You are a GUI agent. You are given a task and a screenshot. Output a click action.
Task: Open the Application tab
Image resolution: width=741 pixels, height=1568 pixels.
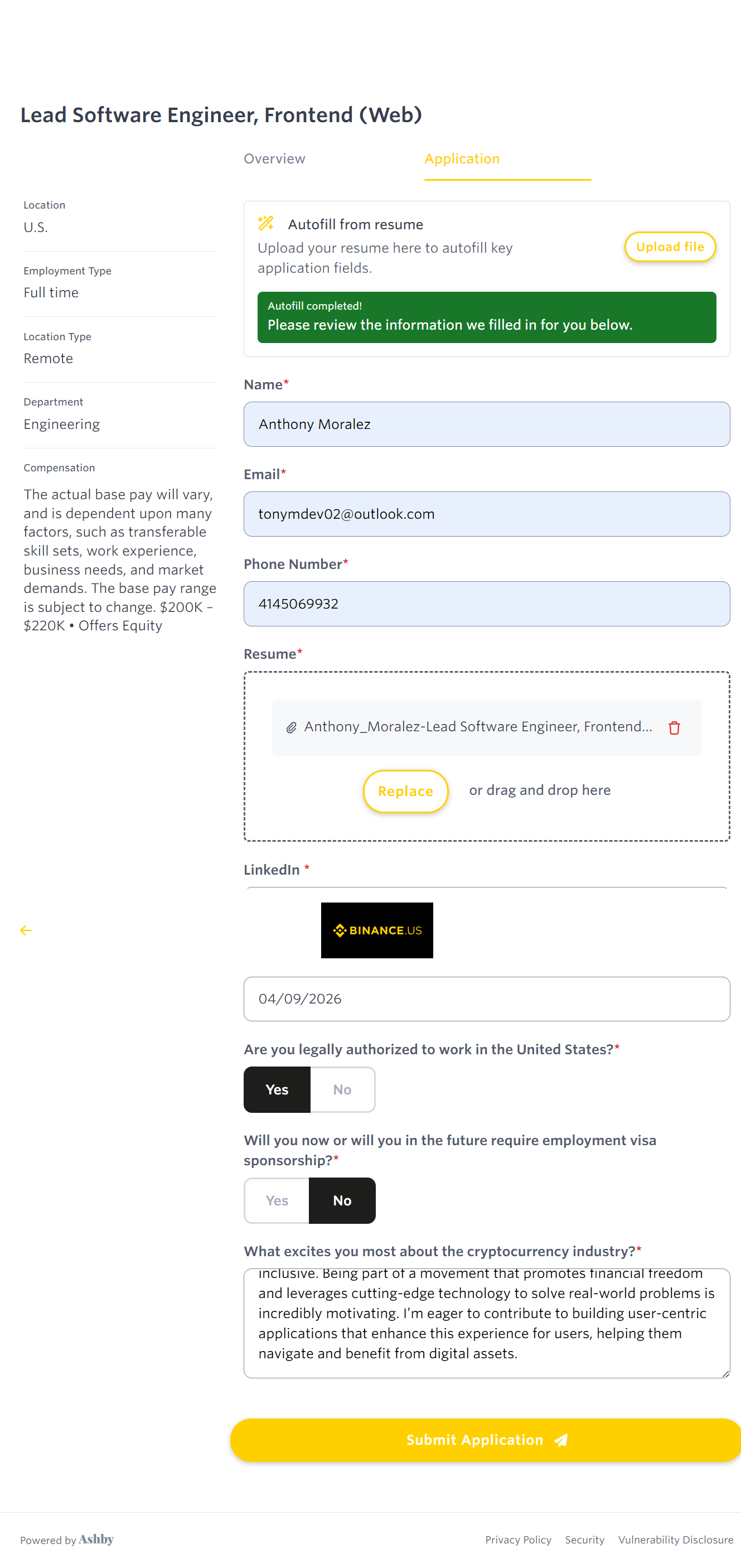pyautogui.click(x=462, y=159)
